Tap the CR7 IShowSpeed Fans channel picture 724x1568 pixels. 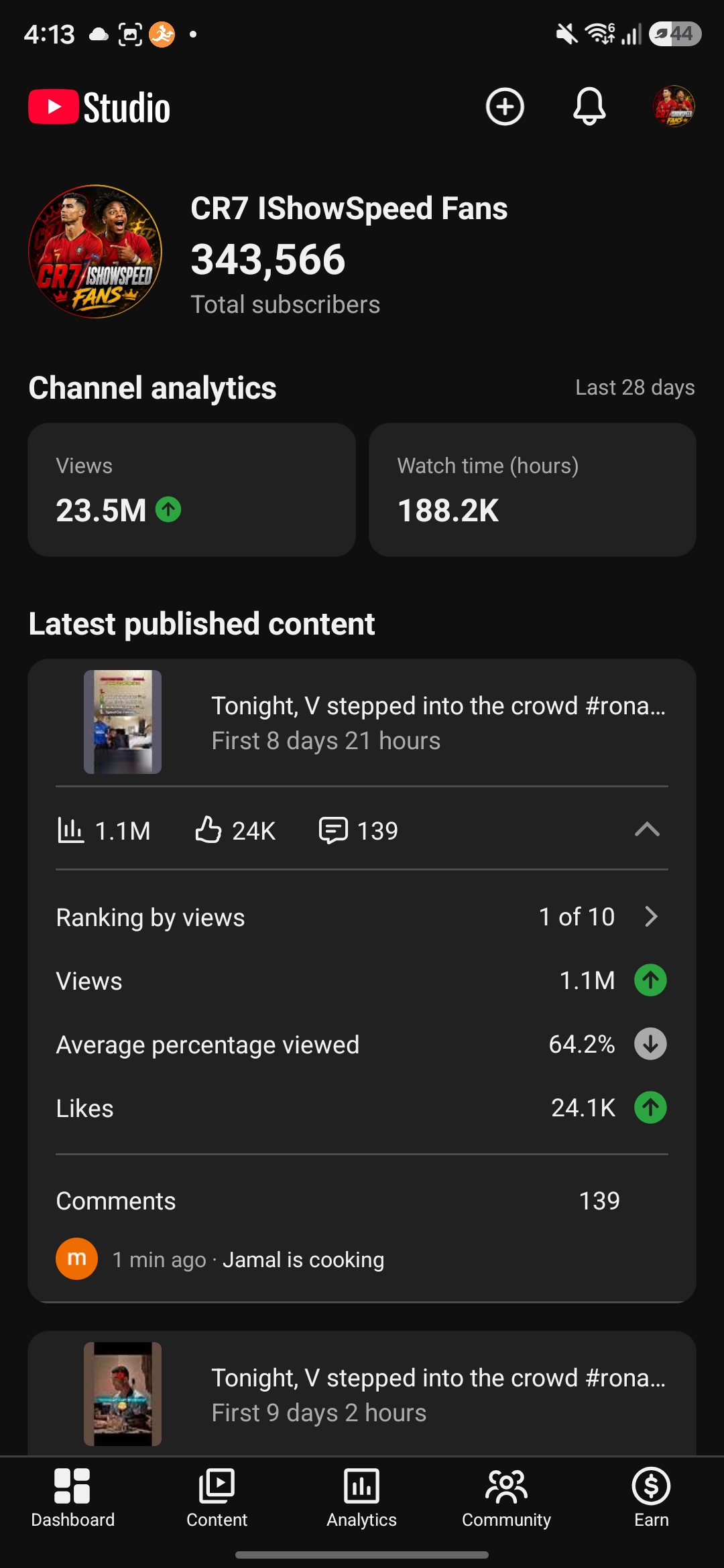[x=95, y=251]
